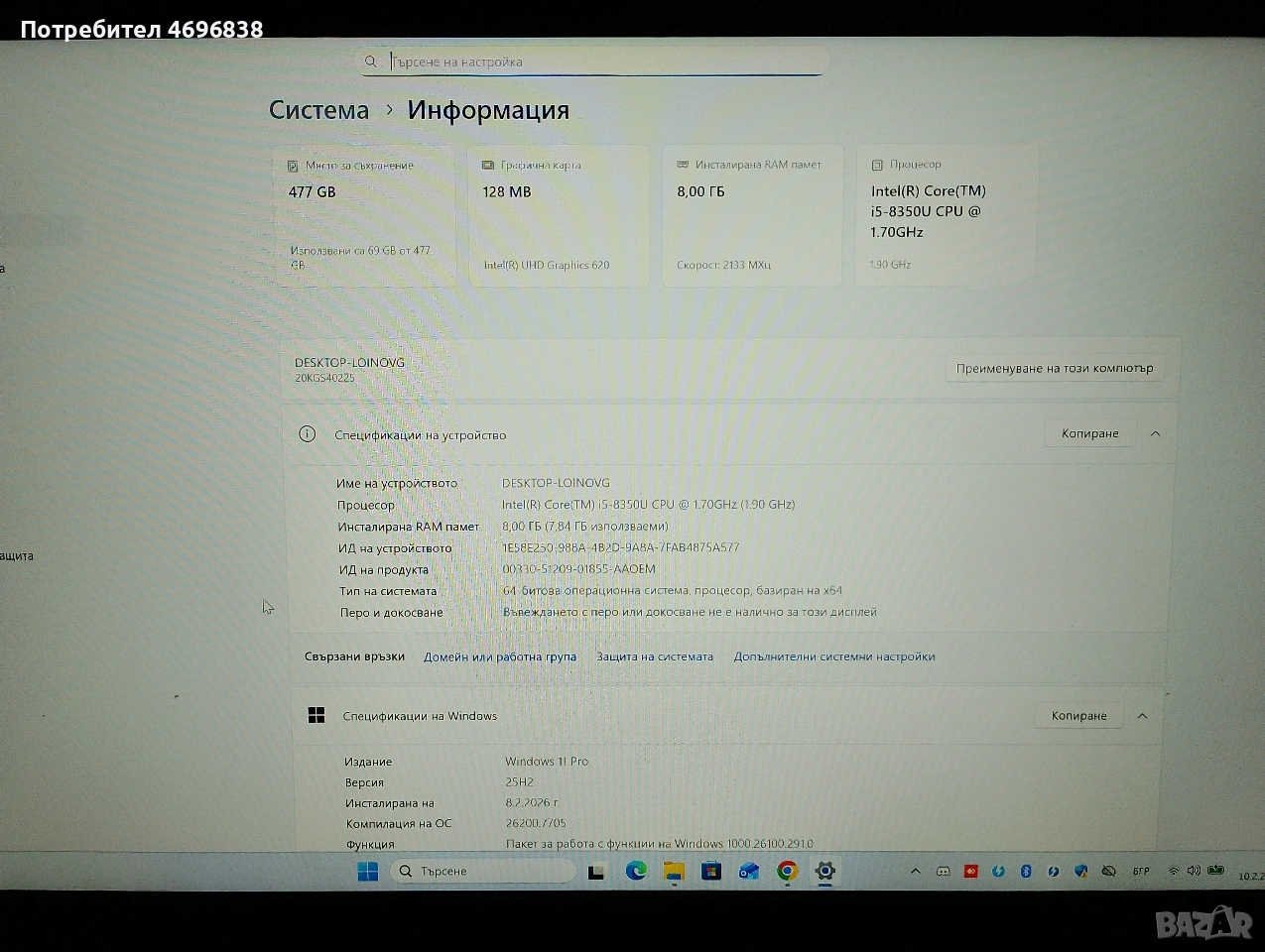Click the settings search field

click(595, 61)
